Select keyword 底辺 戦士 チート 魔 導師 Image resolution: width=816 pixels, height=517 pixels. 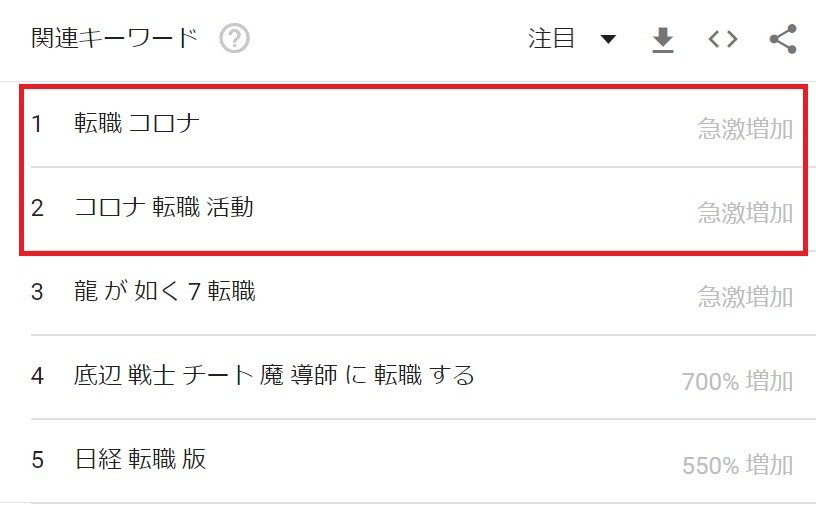(x=274, y=375)
